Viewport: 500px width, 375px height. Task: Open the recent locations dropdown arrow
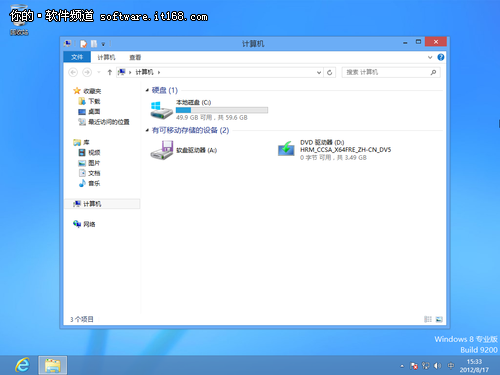99,72
